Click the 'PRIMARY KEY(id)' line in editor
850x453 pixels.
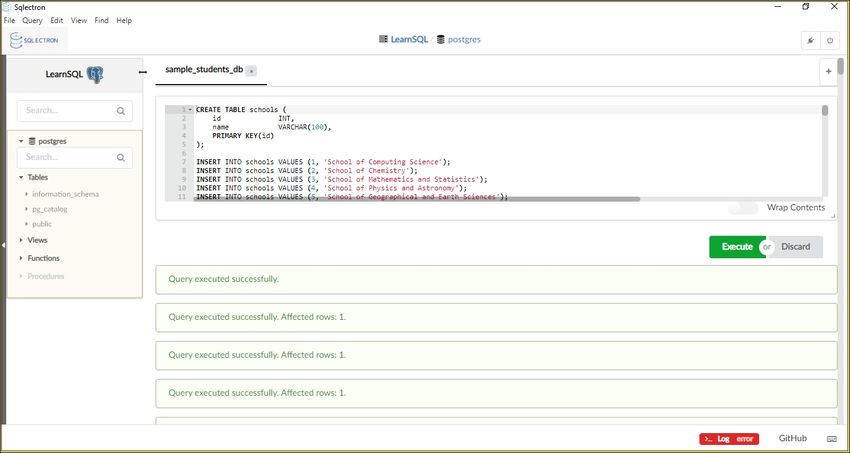click(x=243, y=136)
